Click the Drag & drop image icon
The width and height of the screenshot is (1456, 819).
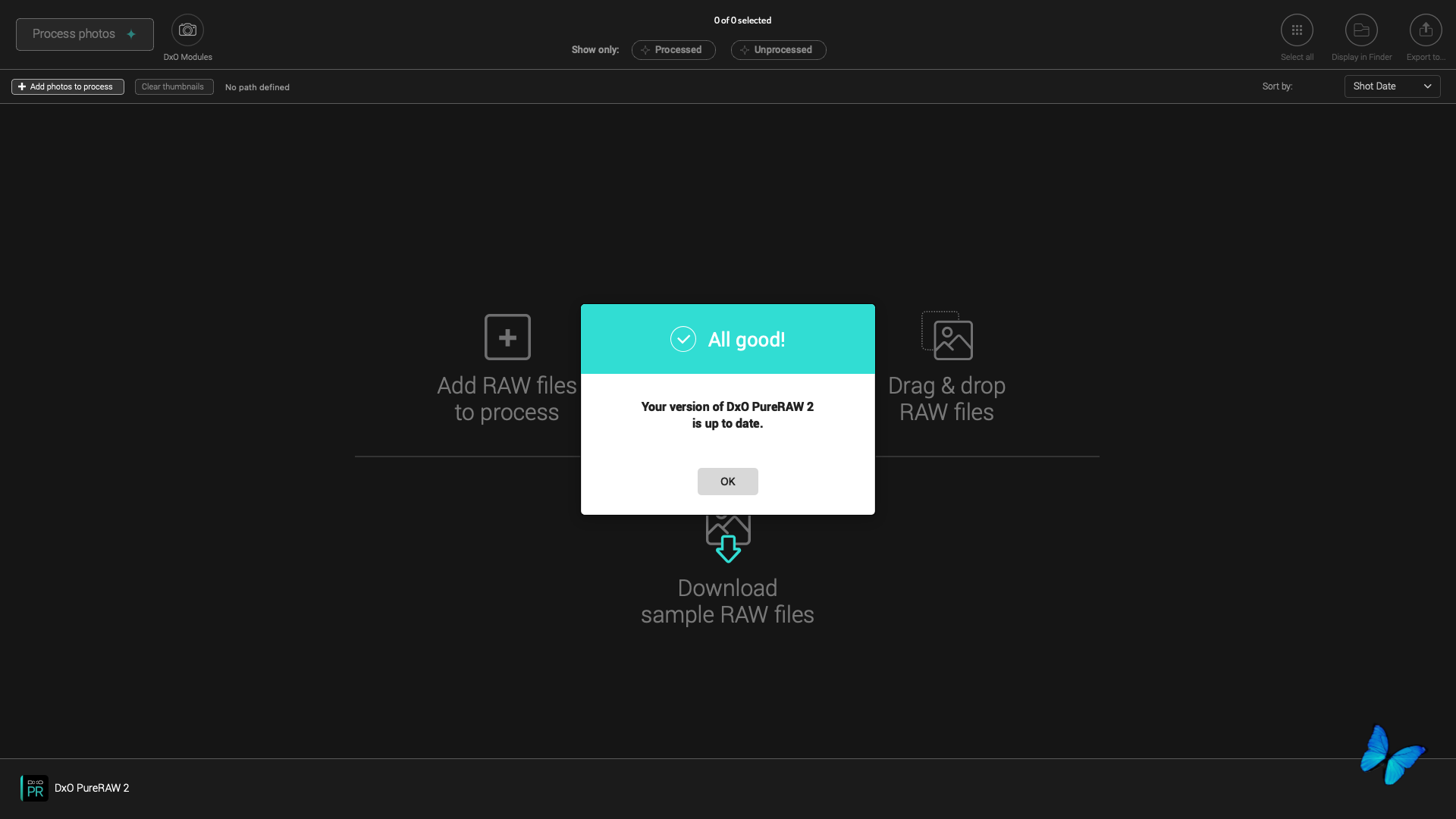point(947,336)
